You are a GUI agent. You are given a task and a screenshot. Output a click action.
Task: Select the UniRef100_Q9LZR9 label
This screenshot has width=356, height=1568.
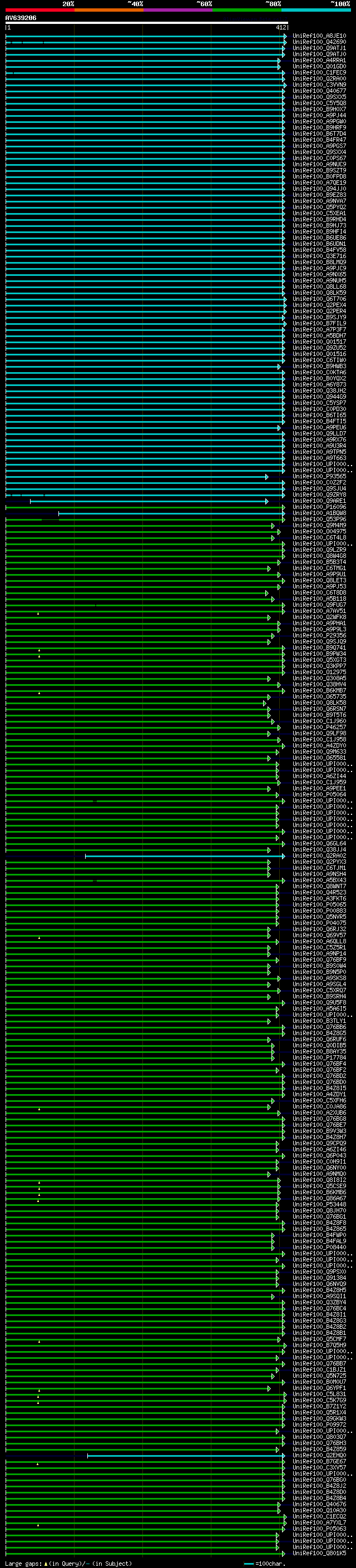(319, 550)
